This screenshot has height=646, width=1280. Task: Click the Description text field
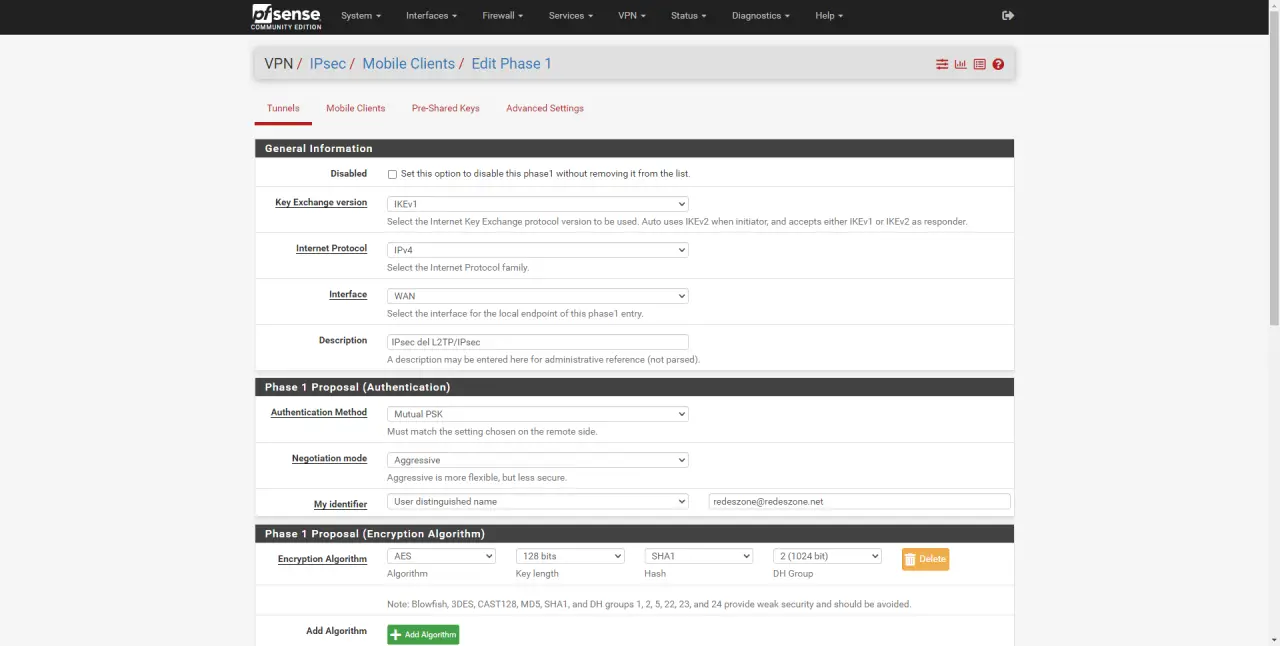point(537,342)
